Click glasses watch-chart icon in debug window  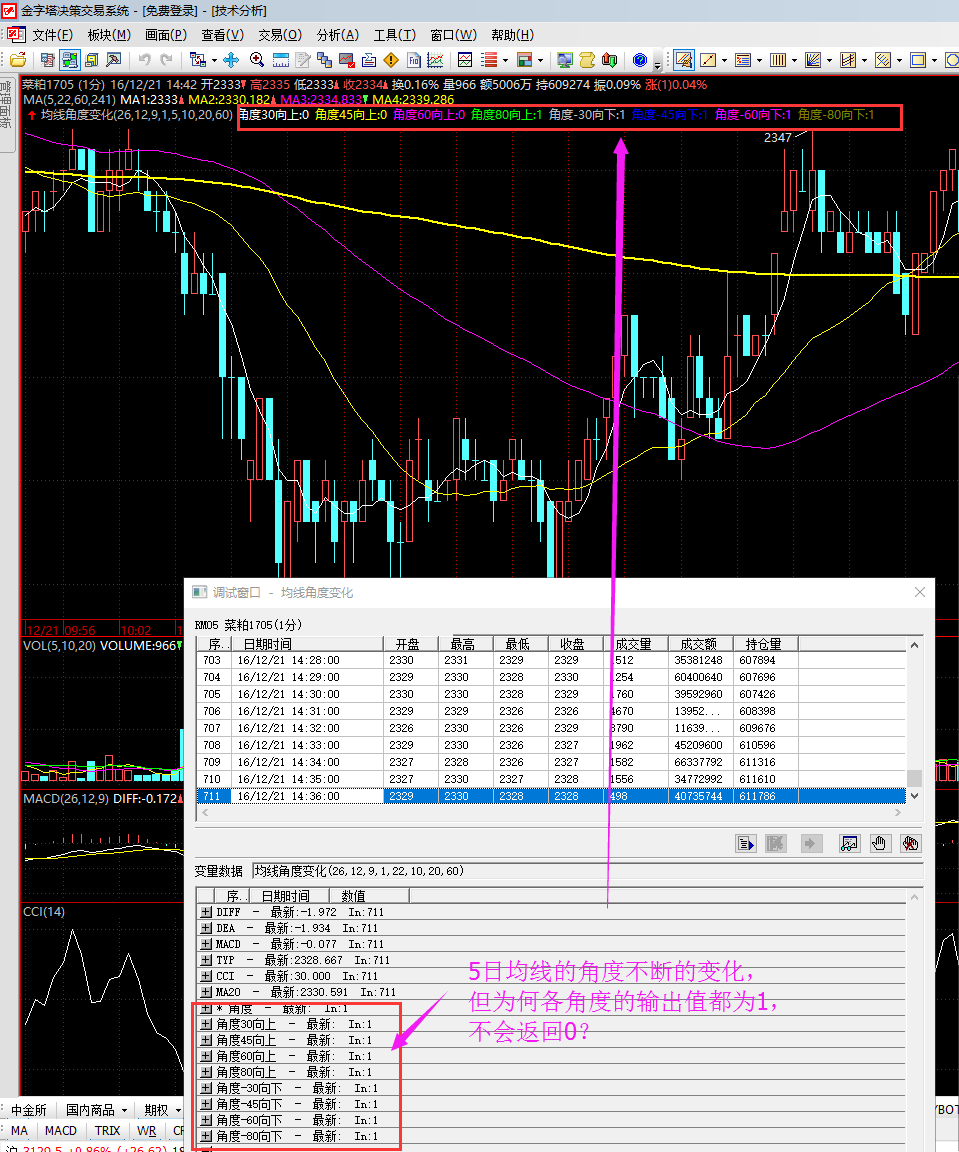849,843
